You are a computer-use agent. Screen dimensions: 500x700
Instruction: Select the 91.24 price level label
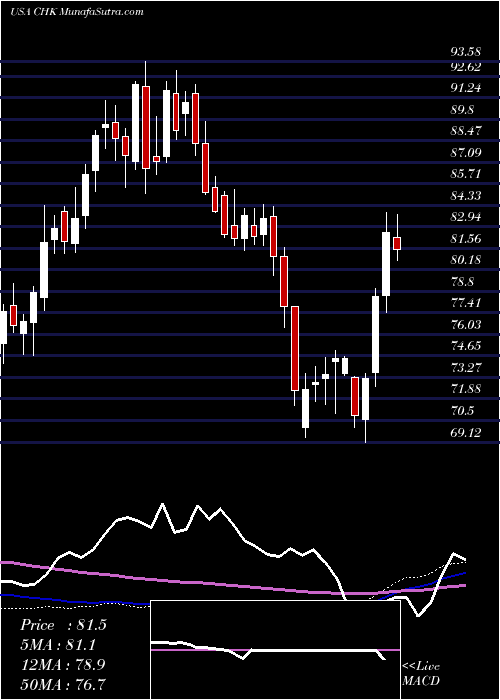466,88
